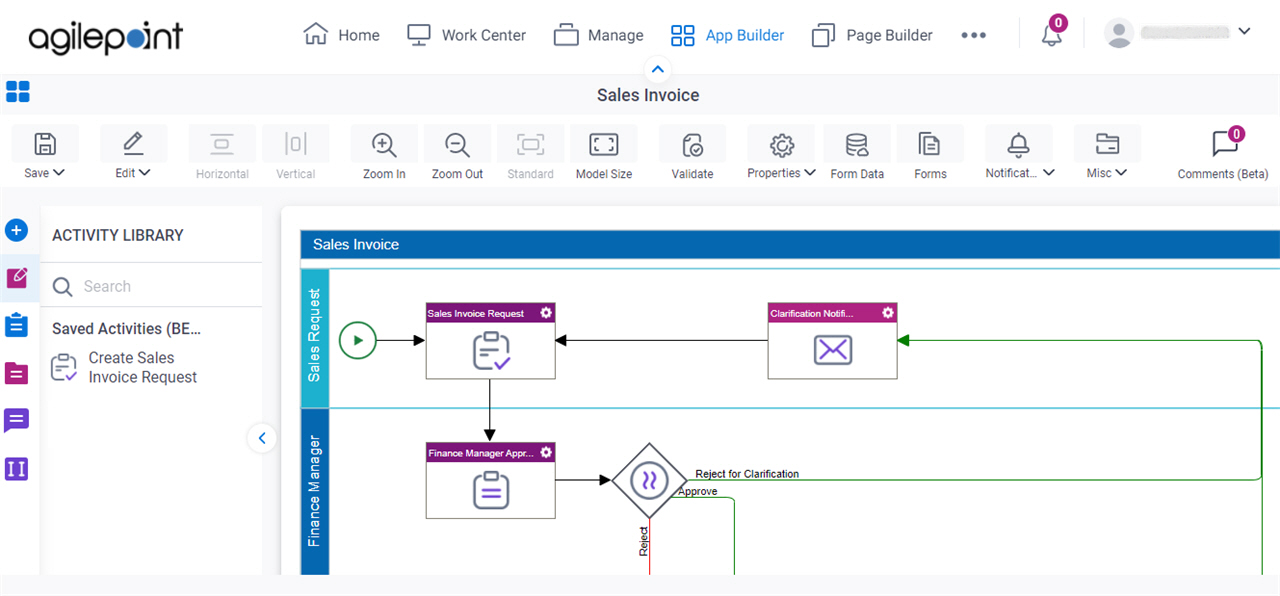Open Comments (Beta) panel

tap(1223, 155)
